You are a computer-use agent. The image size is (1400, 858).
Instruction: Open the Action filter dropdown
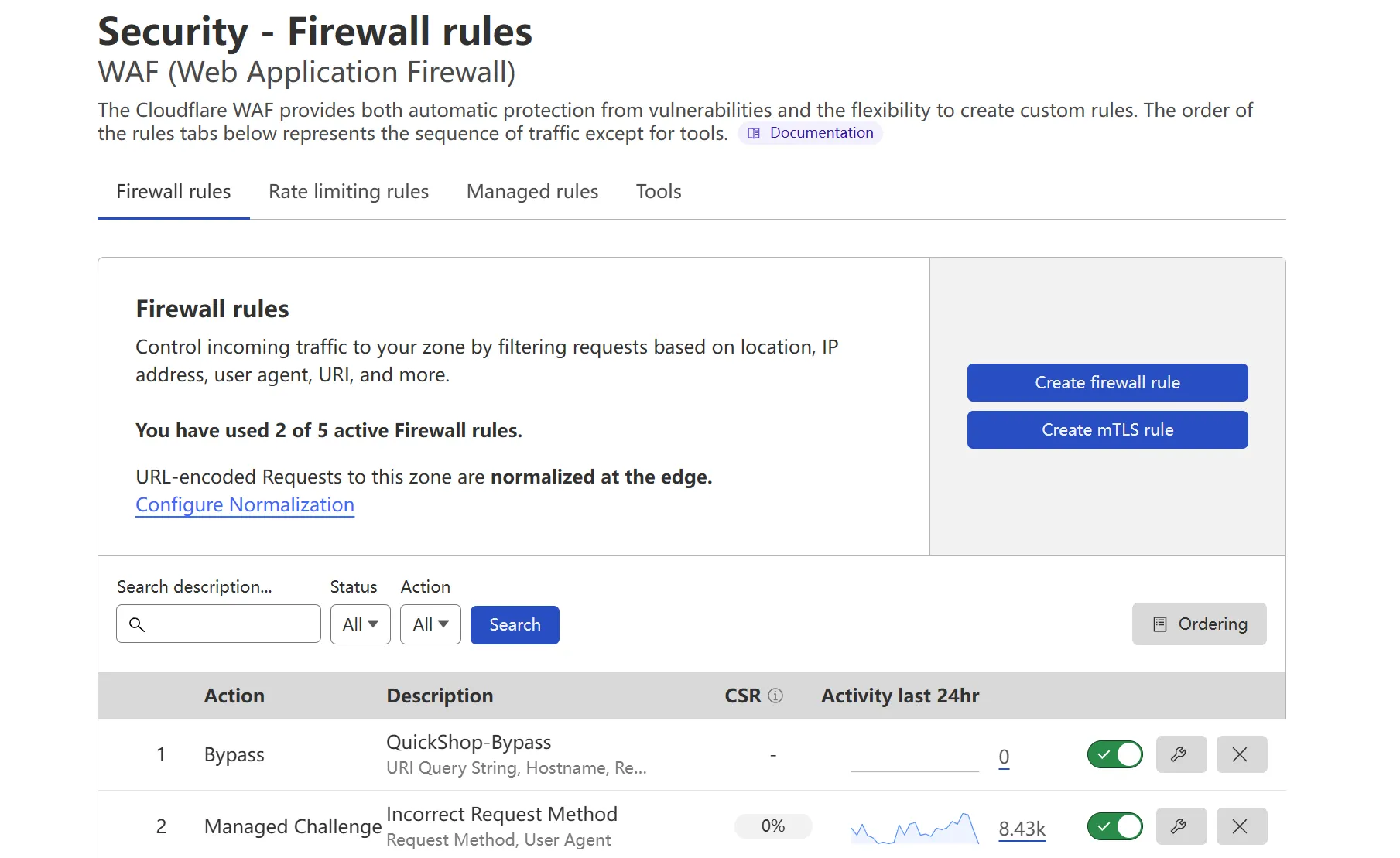[x=430, y=624]
